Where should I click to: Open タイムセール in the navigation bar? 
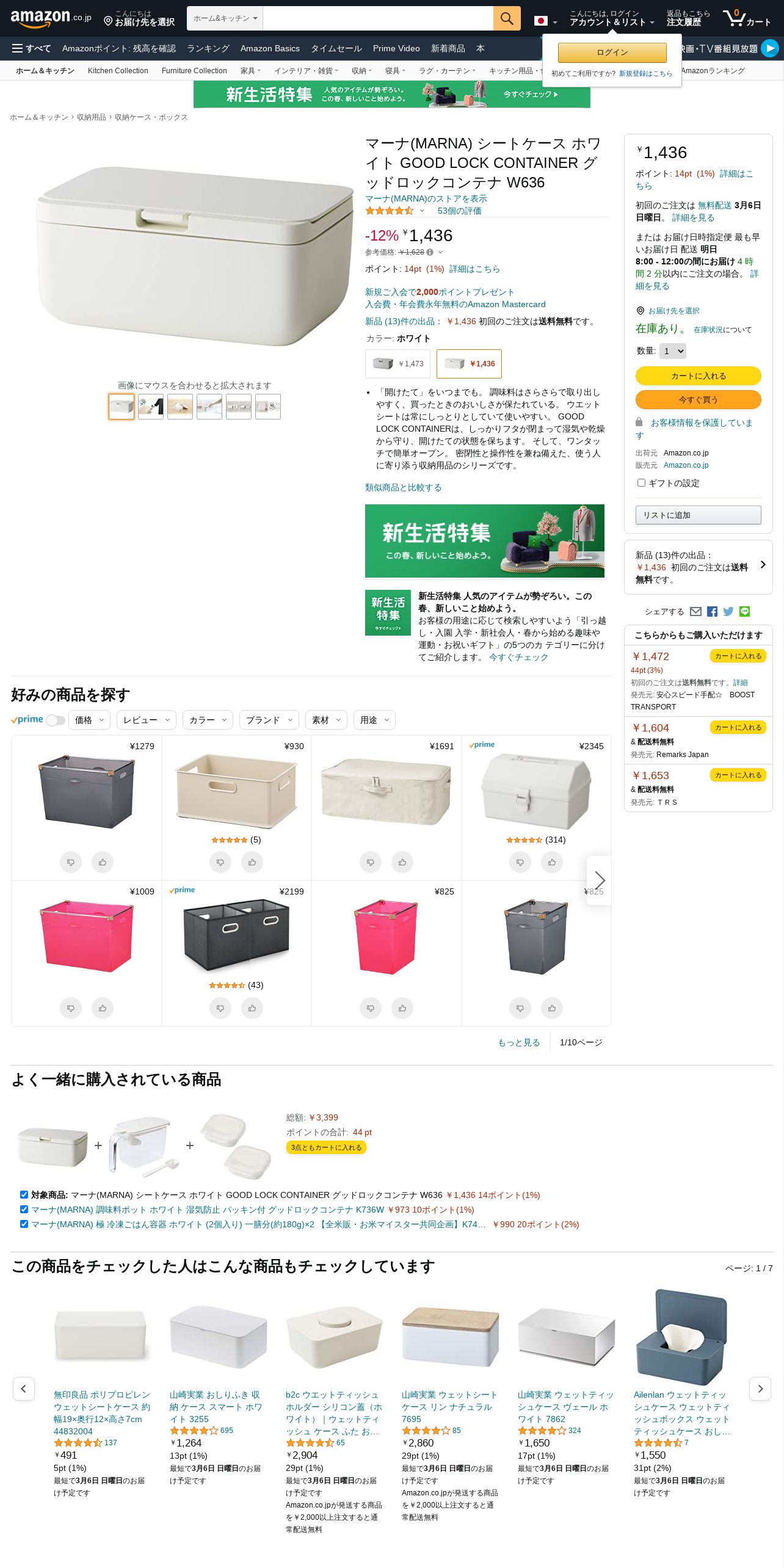coord(336,48)
